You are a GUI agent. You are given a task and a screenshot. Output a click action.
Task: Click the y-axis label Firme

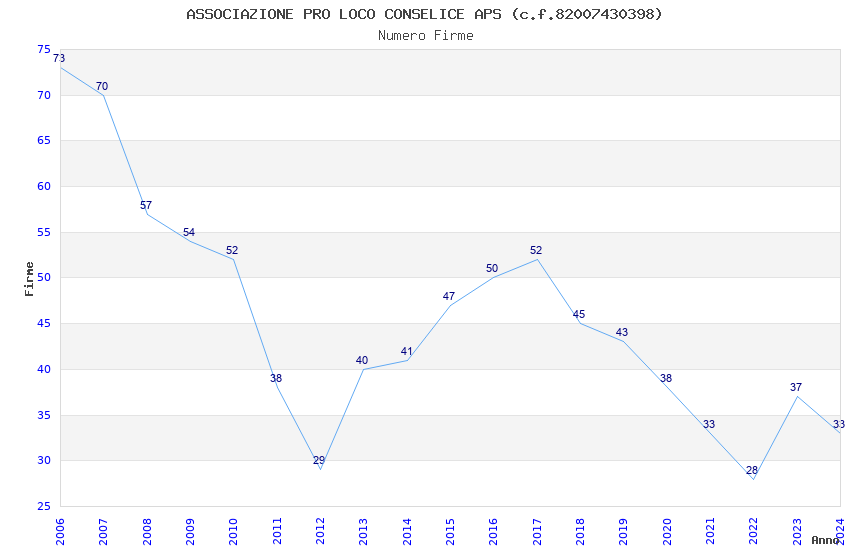pos(29,279)
